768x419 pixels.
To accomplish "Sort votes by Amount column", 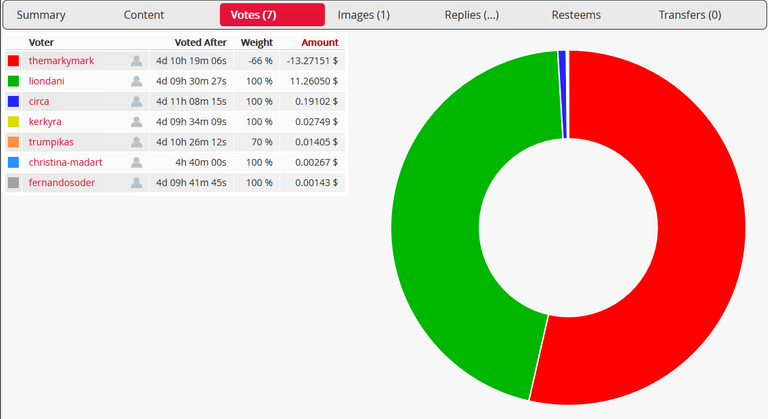I will coord(320,43).
